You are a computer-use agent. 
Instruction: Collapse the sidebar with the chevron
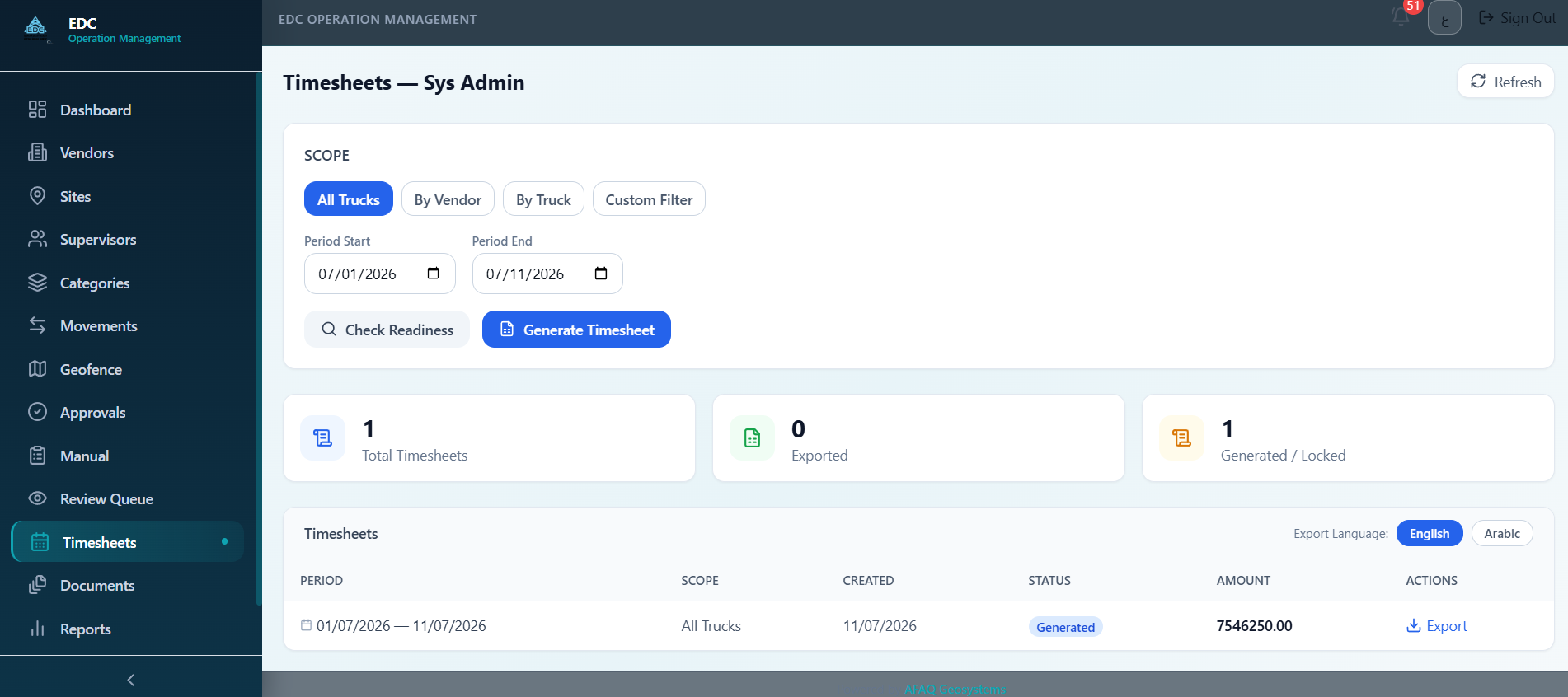(130, 680)
